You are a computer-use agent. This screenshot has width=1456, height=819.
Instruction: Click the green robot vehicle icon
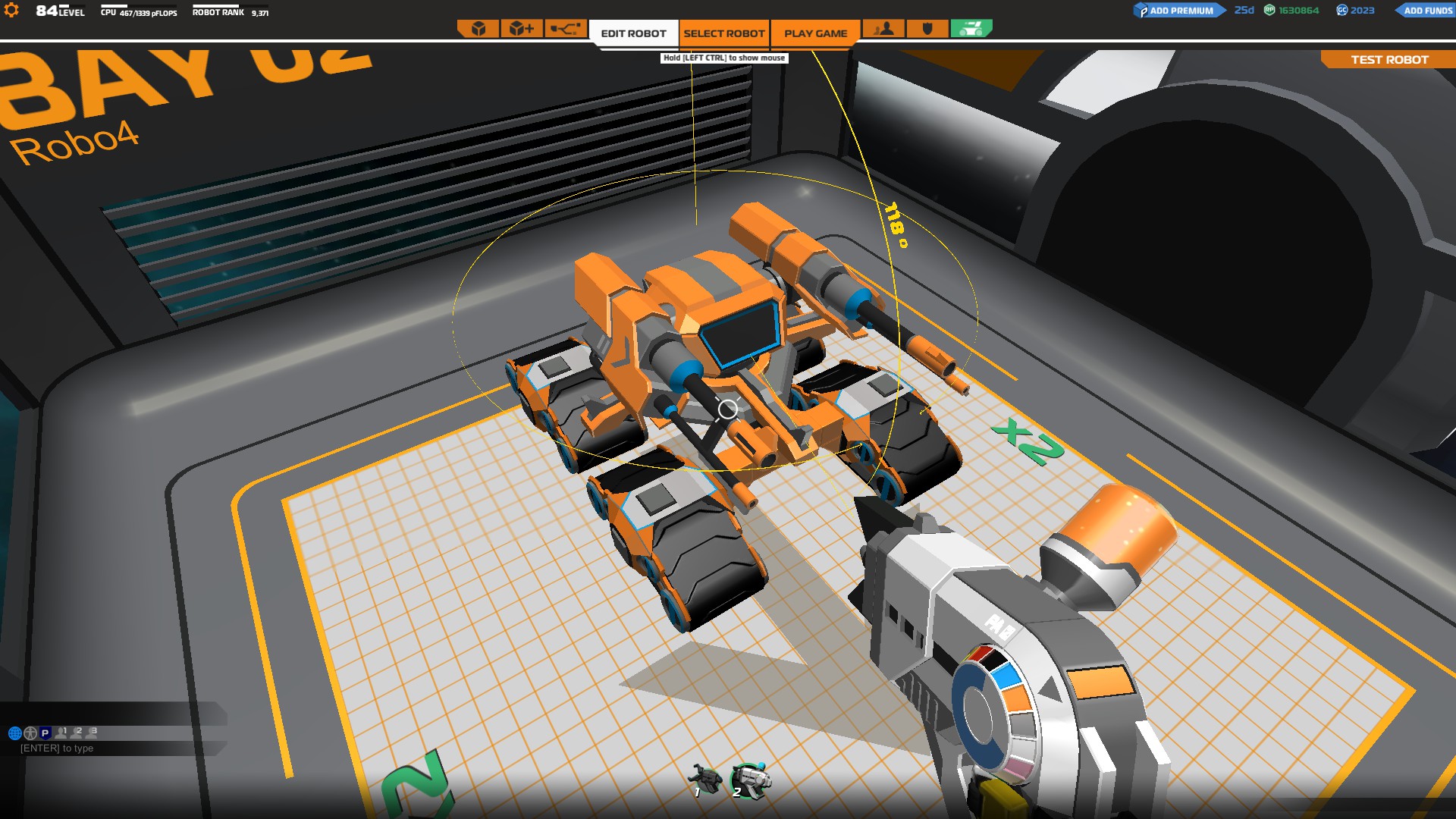point(971,29)
